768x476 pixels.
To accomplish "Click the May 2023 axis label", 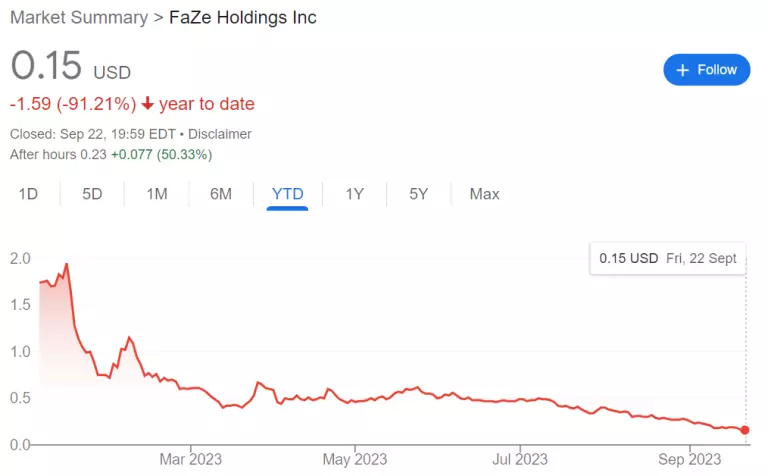I will (x=356, y=460).
